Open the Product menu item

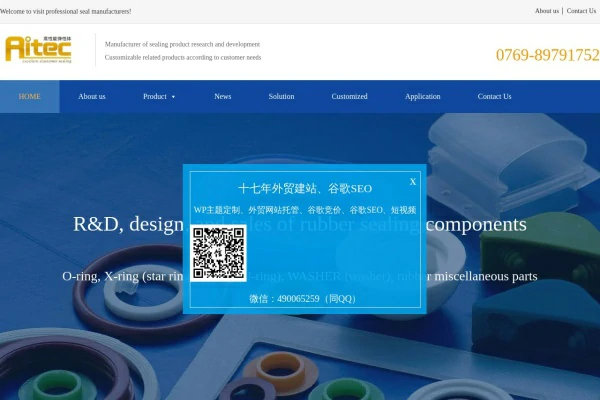pos(155,96)
